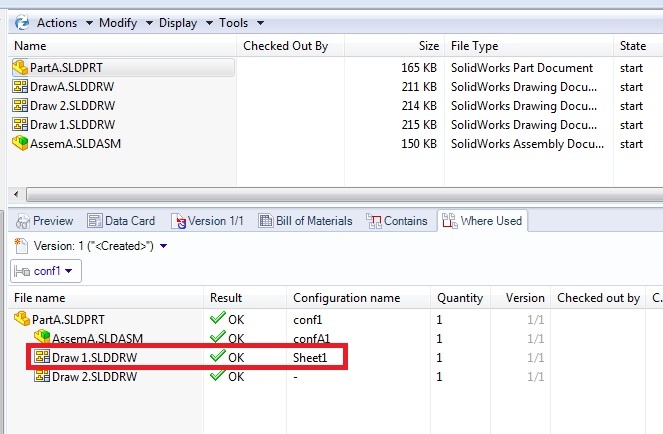Select AssemA.SLDASM name in the upper file list

click(75, 144)
